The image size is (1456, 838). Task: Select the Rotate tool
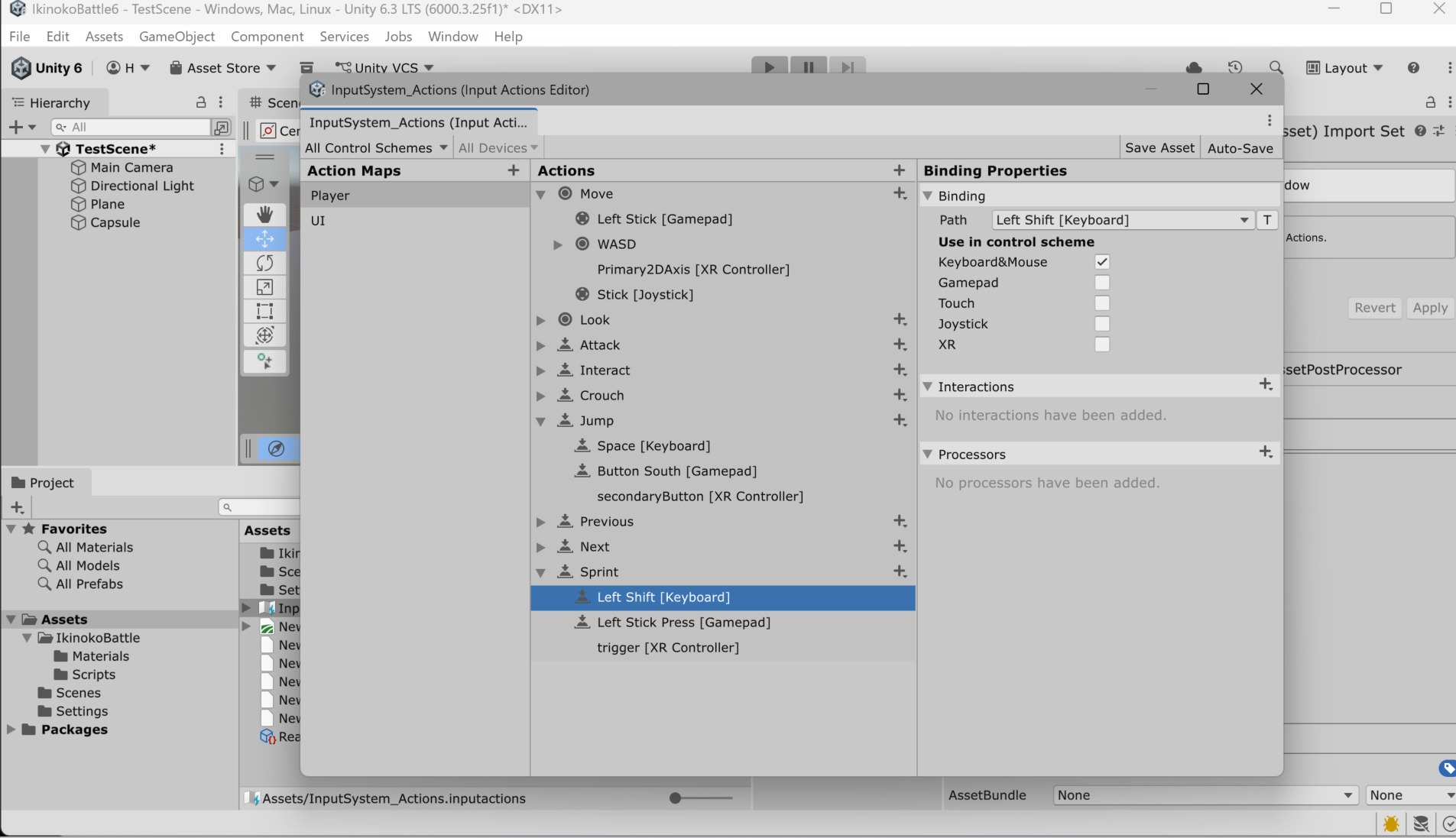click(264, 263)
